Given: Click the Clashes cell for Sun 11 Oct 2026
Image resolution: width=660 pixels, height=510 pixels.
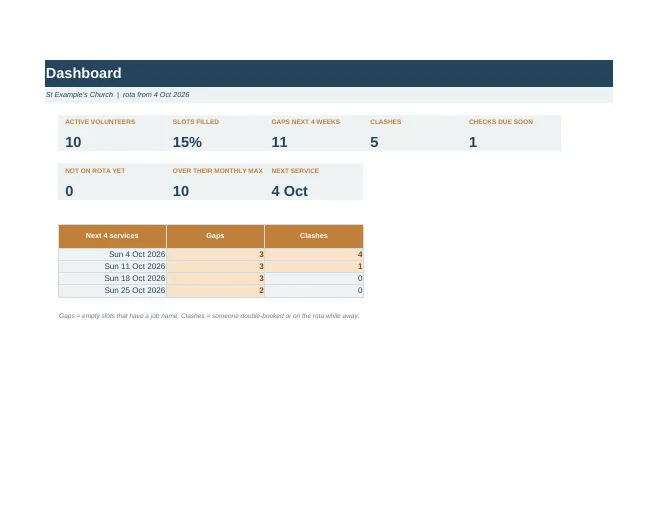Looking at the screenshot, I should click(x=314, y=266).
